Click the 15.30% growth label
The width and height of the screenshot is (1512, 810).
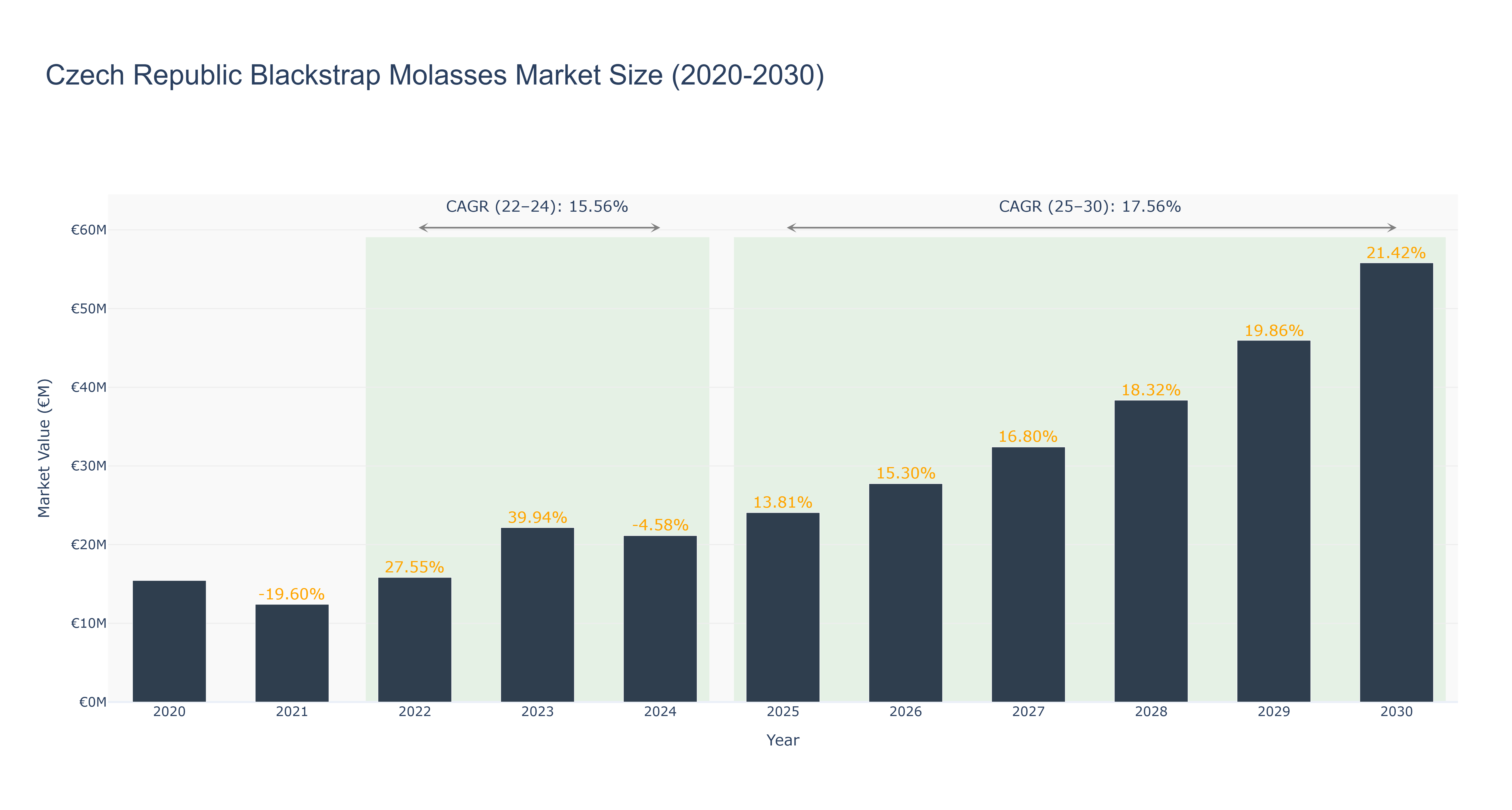click(x=905, y=473)
